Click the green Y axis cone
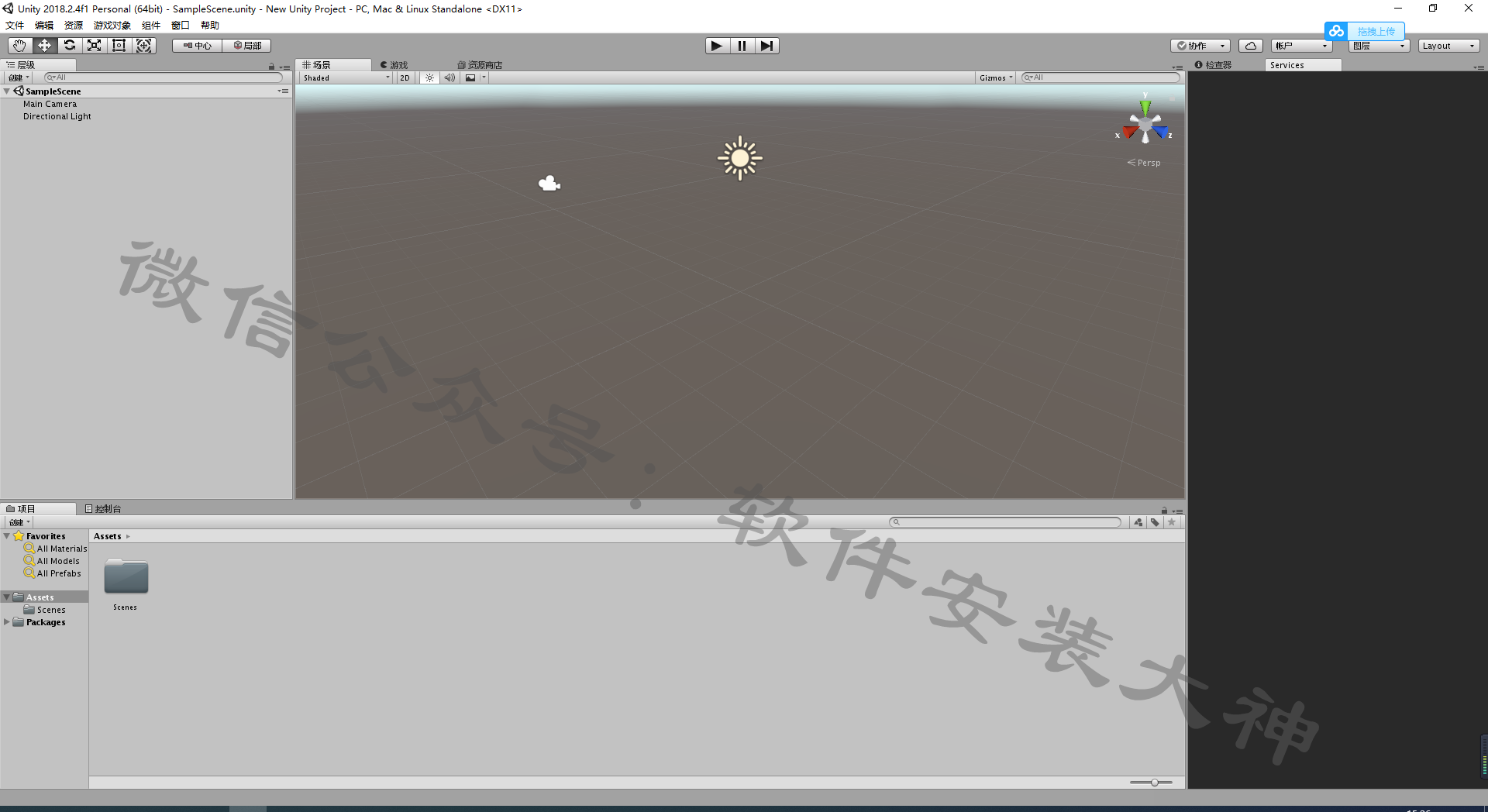 coord(1145,106)
